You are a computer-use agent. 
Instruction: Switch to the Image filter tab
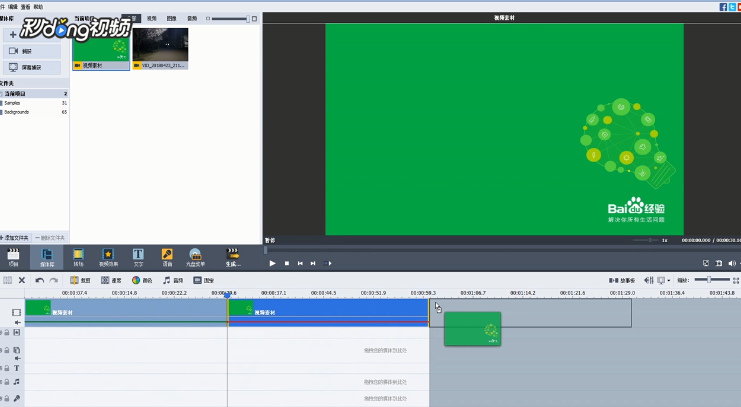(x=172, y=18)
